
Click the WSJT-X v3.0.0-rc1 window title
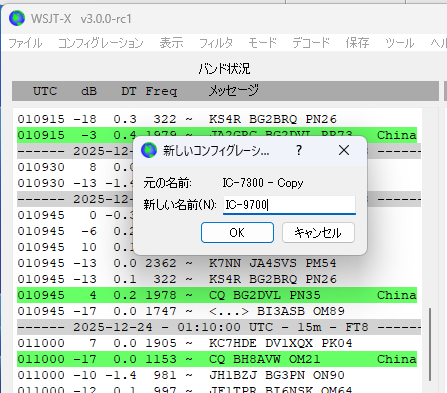(x=81, y=19)
